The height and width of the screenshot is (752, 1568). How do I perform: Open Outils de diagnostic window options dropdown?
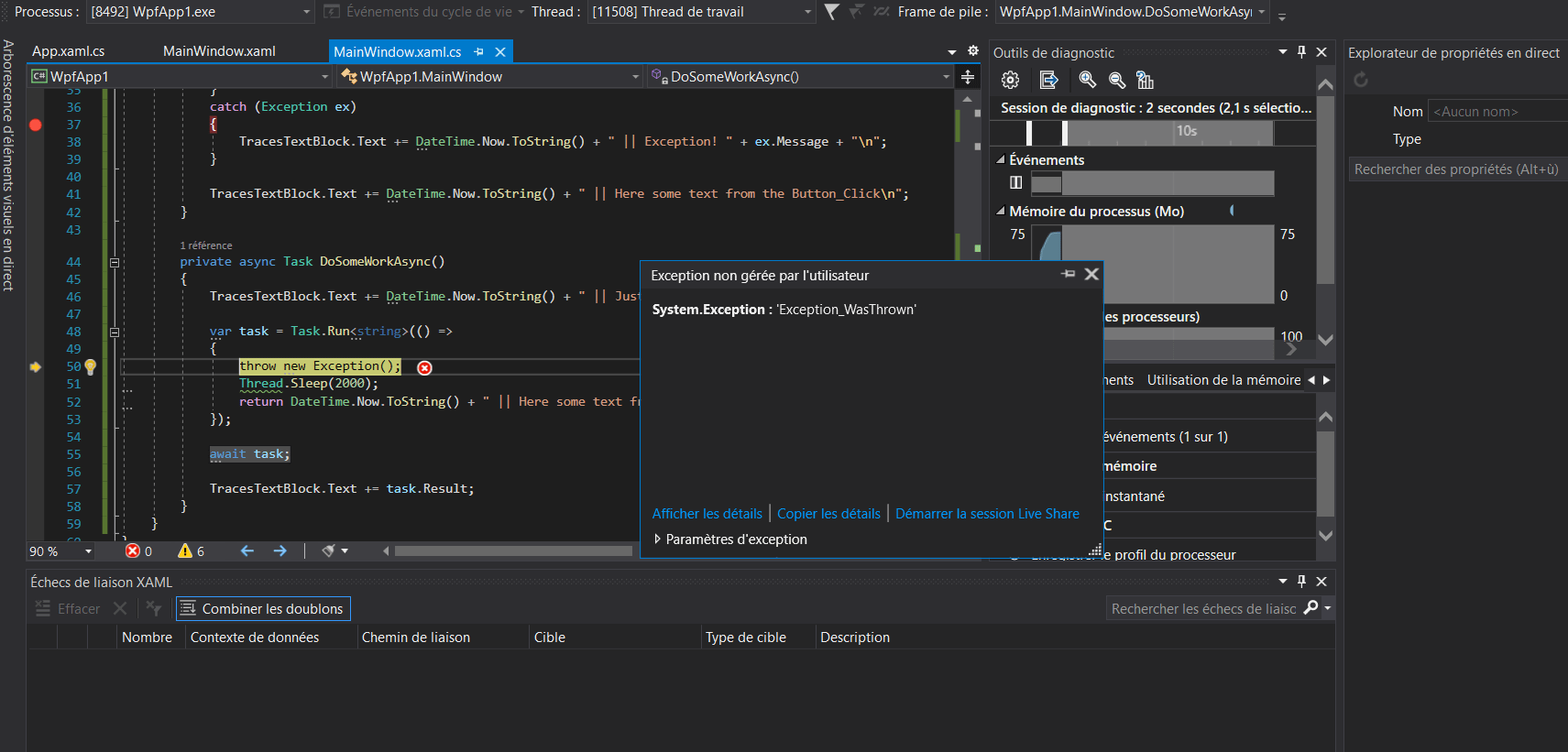coord(1283,52)
